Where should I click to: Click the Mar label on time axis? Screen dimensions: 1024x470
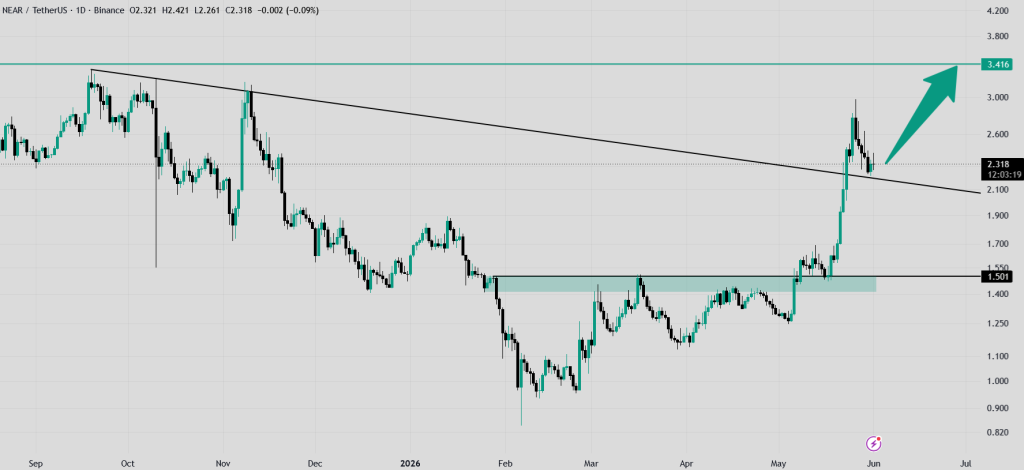point(591,463)
